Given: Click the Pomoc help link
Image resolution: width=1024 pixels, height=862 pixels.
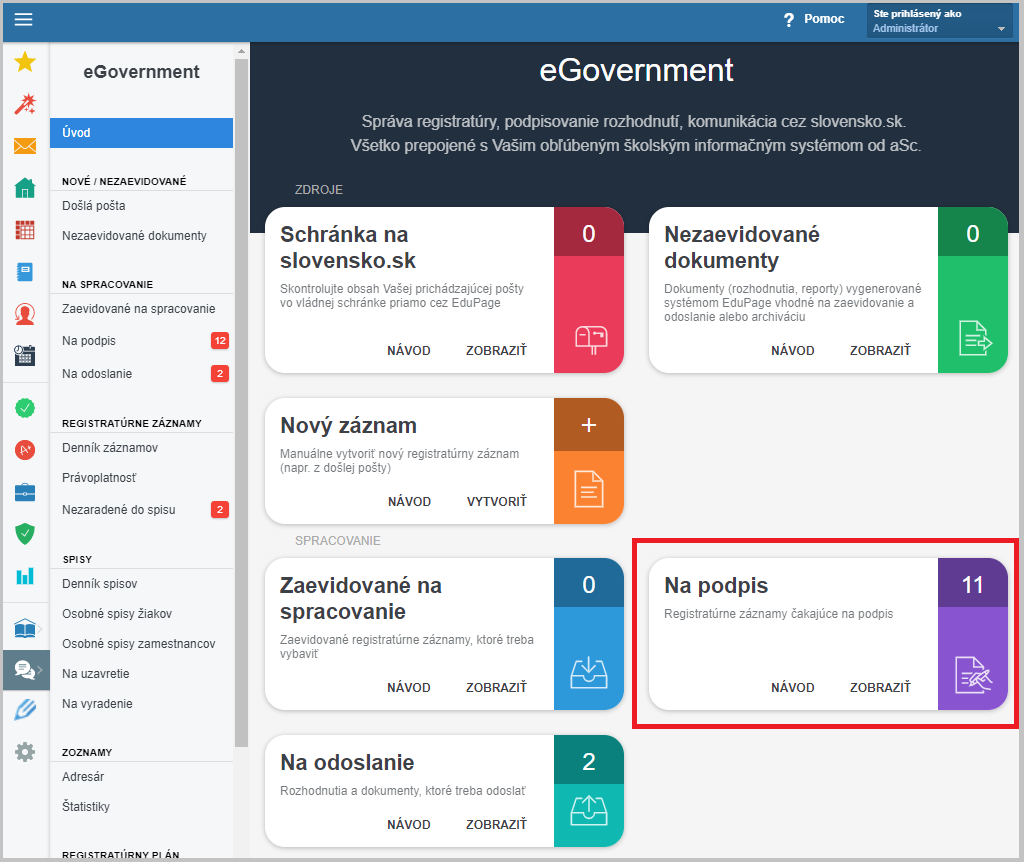Looking at the screenshot, I should click(824, 19).
